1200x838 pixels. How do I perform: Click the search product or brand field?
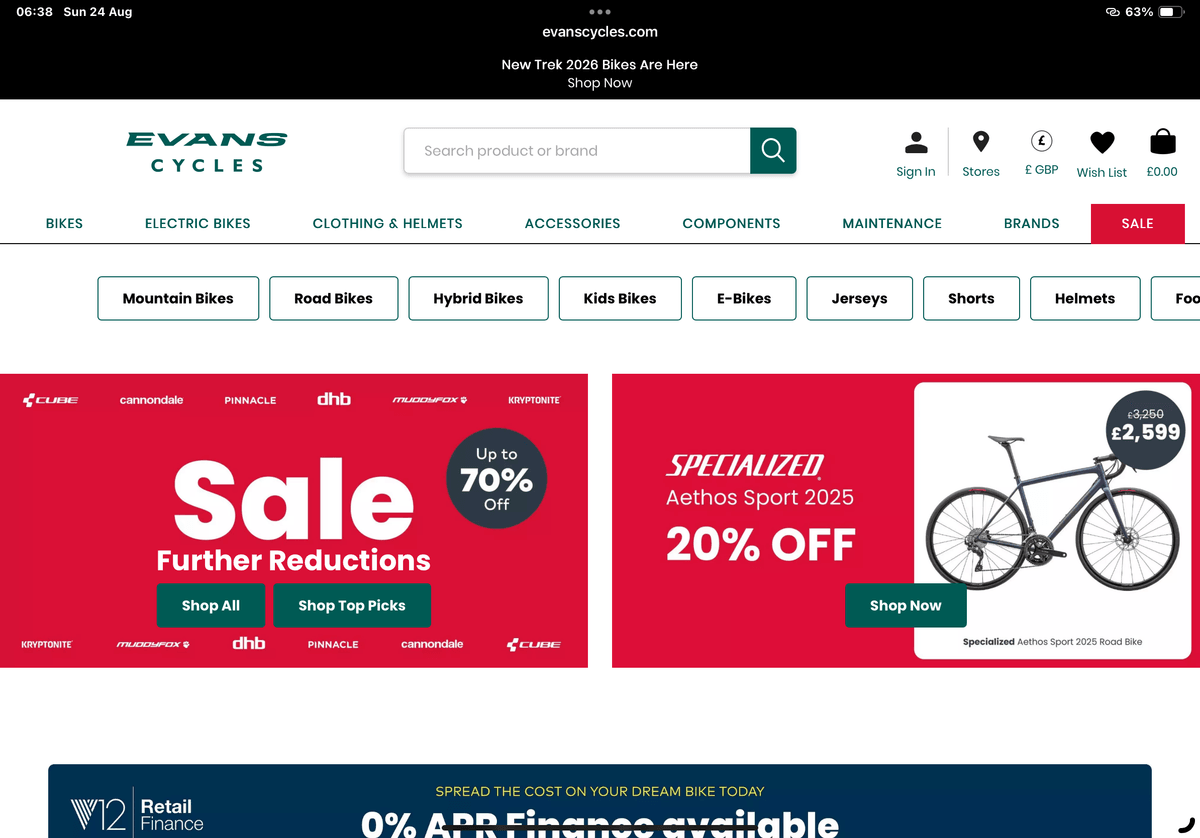[x=577, y=151]
